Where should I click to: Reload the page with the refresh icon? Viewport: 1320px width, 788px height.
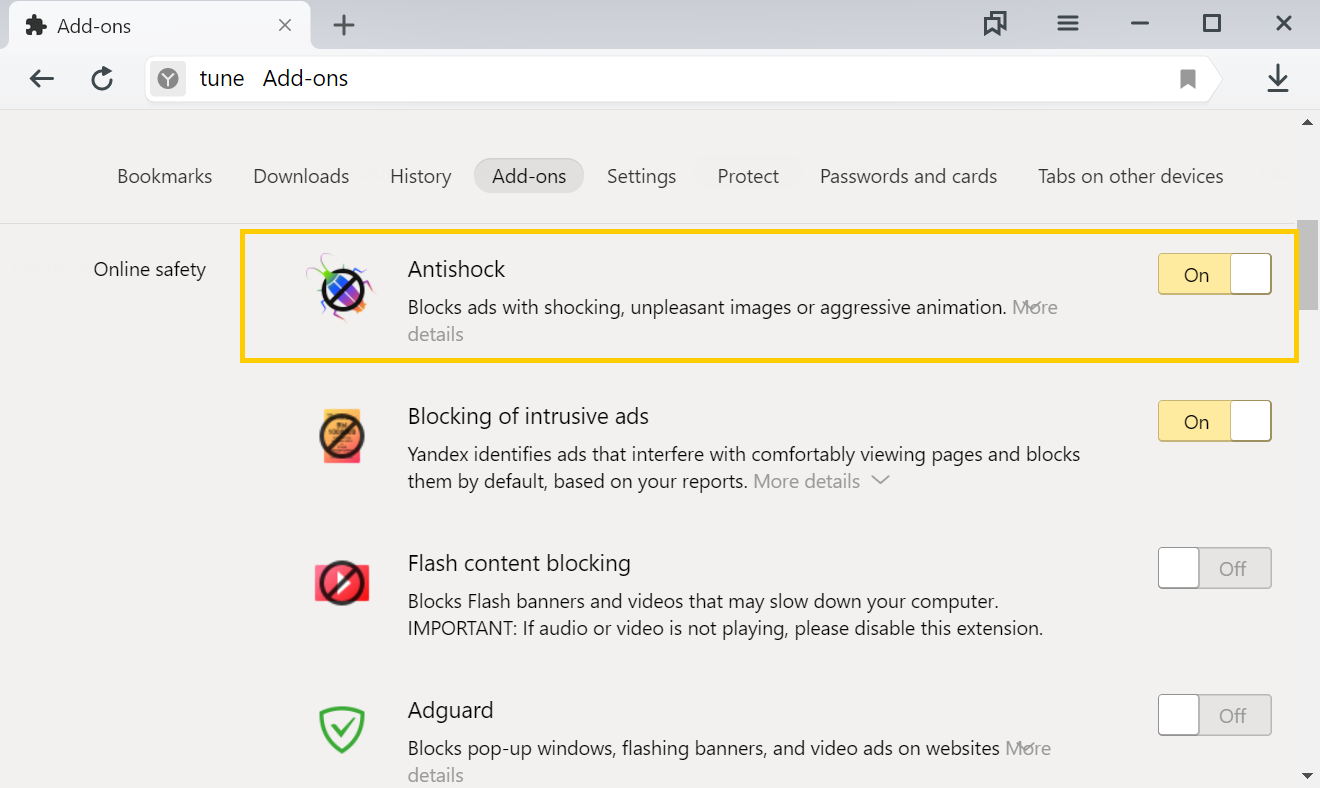tap(102, 79)
